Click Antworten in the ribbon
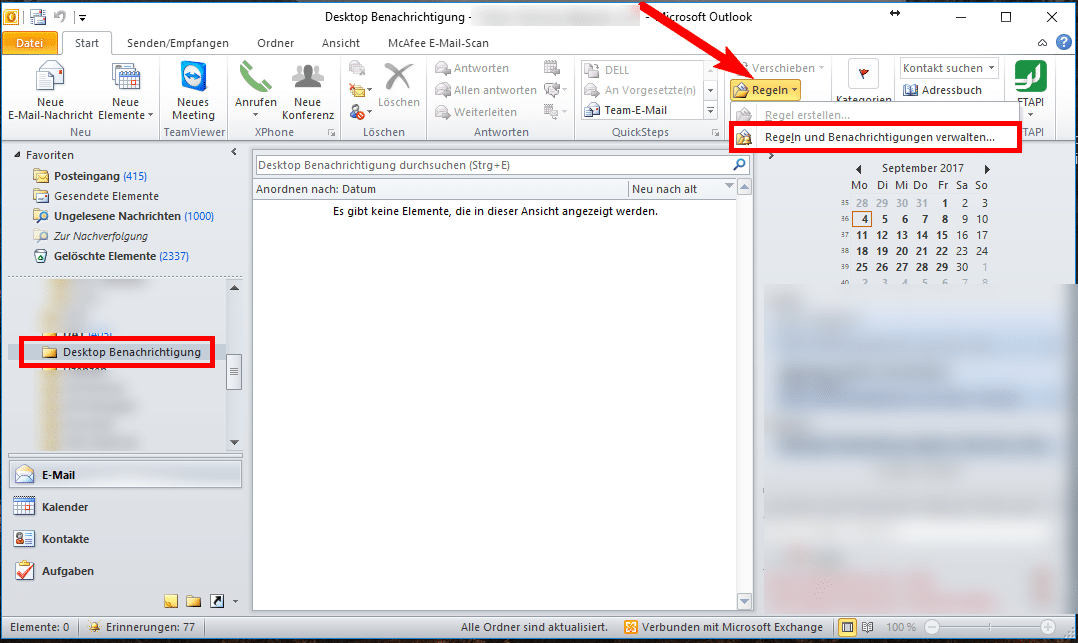1078x643 pixels. (472, 68)
